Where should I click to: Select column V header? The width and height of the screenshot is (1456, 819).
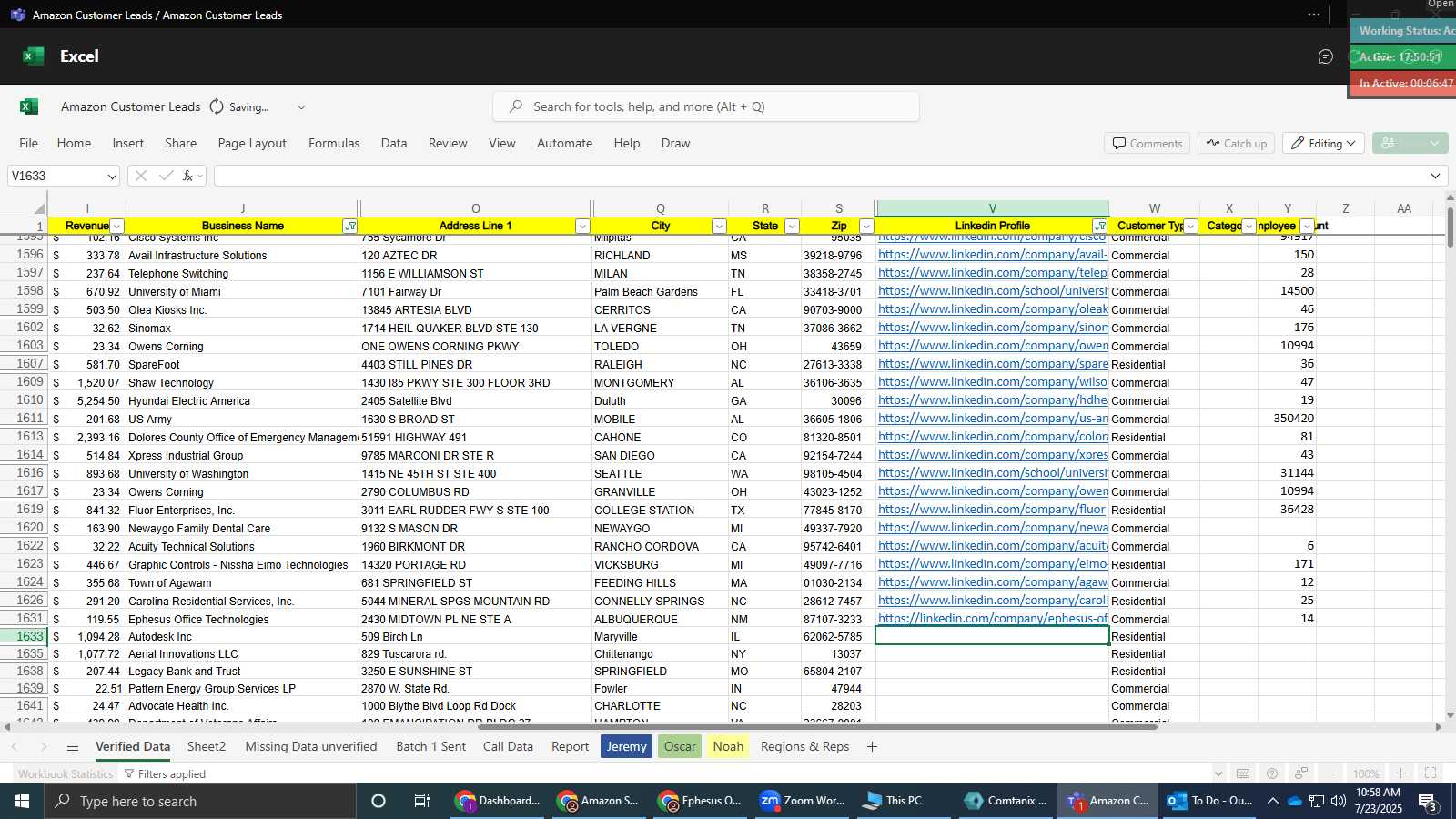[992, 208]
